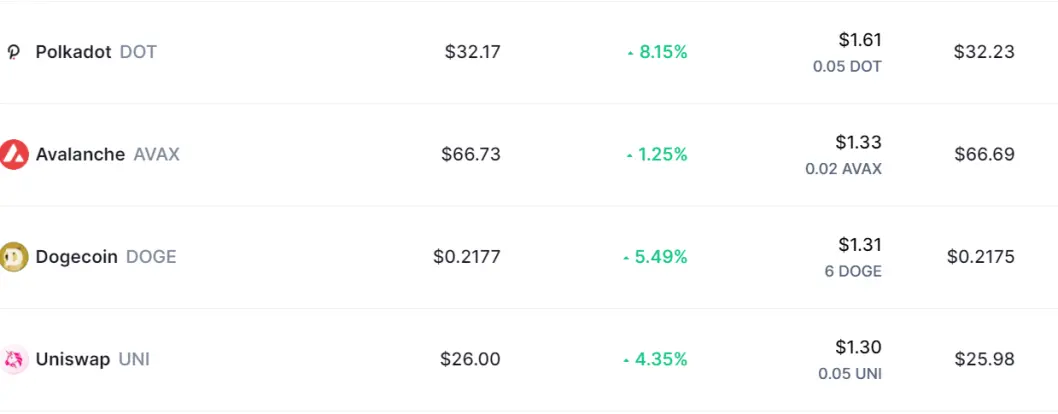Click the Dogecoin price $0.2177
The width and height of the screenshot is (1058, 414).
tap(467, 257)
